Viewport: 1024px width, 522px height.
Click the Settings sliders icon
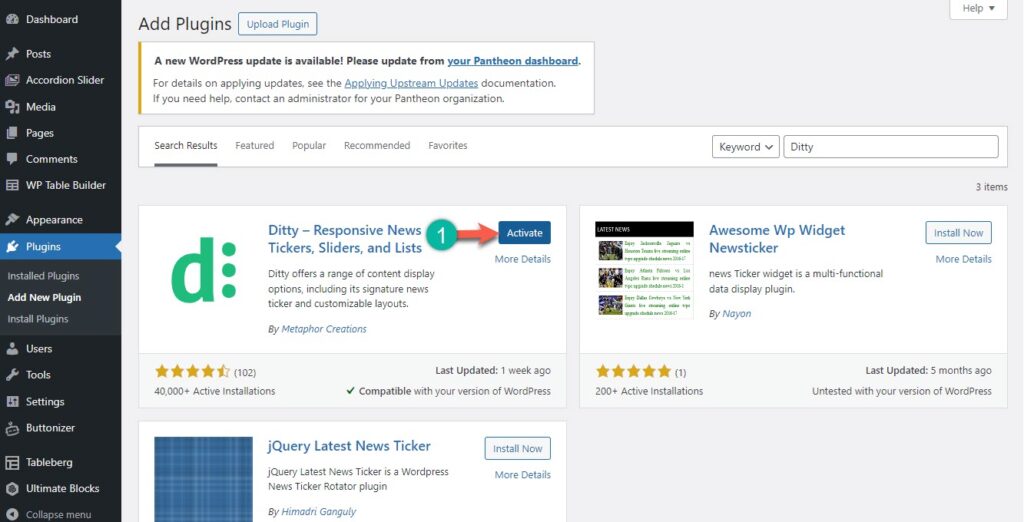coord(12,401)
